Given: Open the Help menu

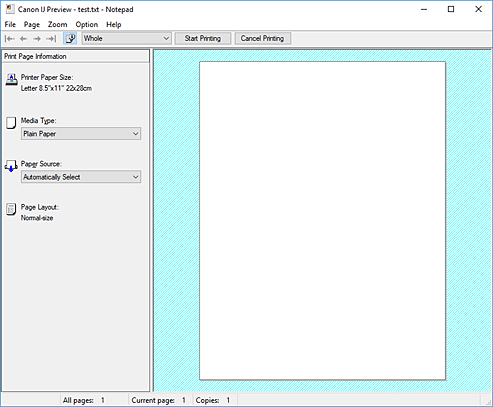Looking at the screenshot, I should click(x=114, y=24).
